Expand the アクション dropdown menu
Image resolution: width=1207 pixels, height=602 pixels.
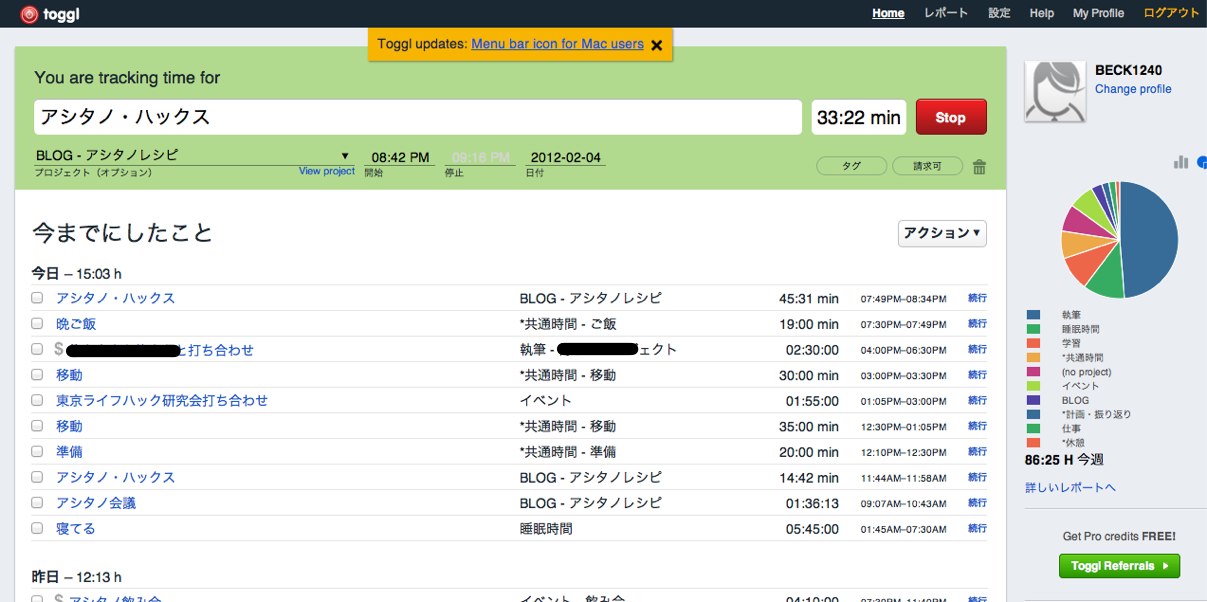pyautogui.click(x=942, y=233)
